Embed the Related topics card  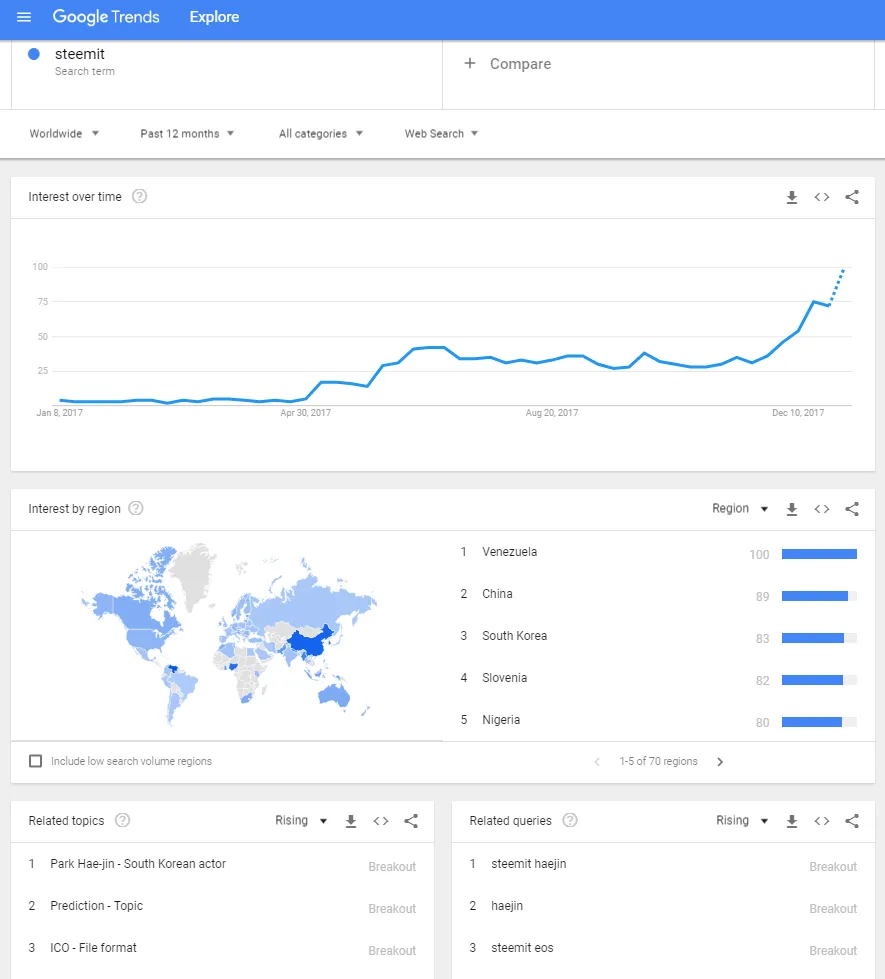pyautogui.click(x=381, y=821)
